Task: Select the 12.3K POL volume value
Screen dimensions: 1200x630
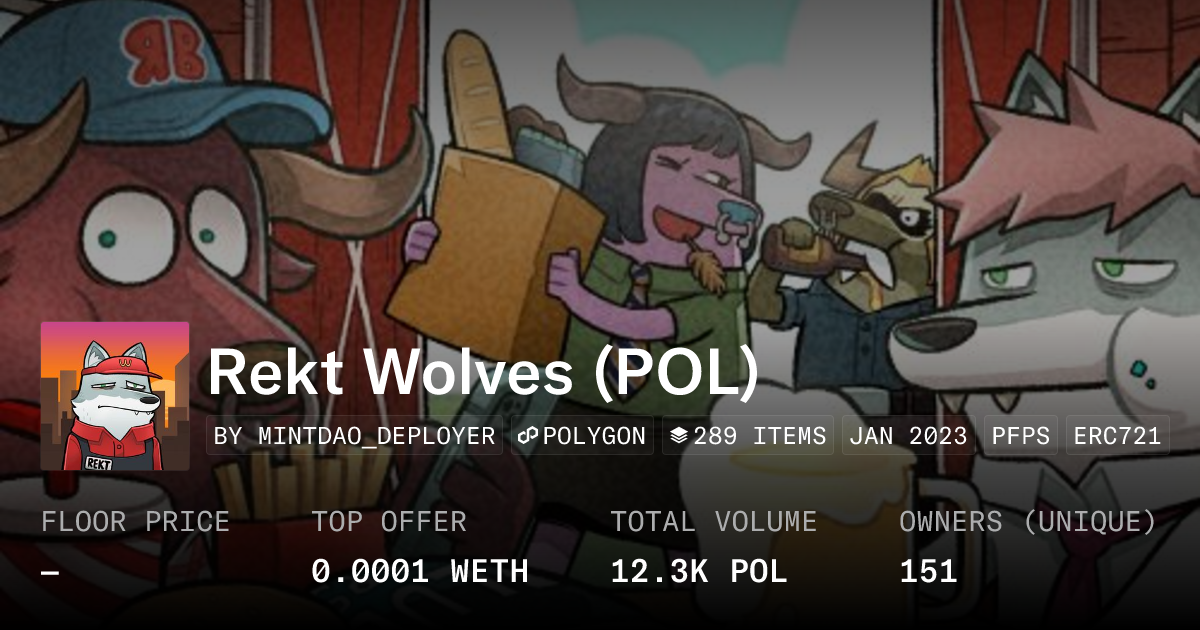Action: tap(699, 572)
